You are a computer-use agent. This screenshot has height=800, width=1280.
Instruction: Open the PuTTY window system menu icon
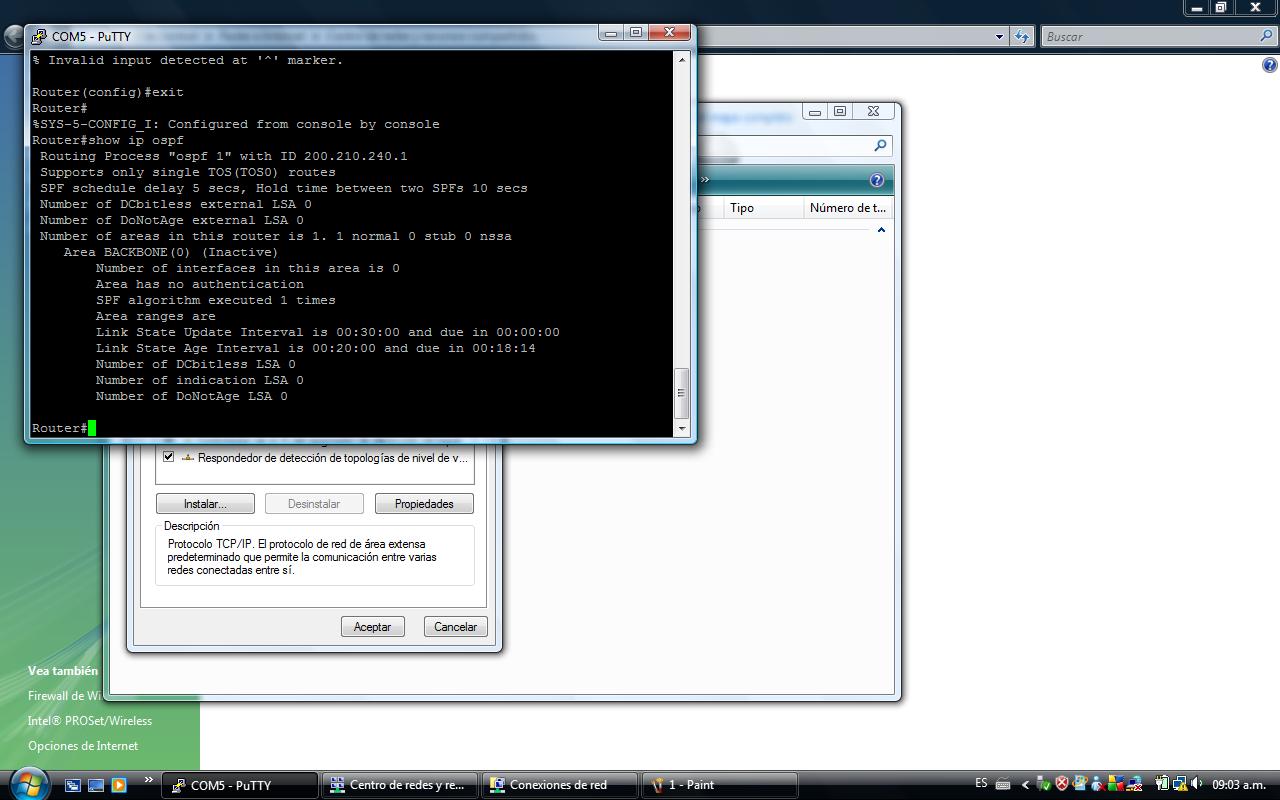click(x=39, y=37)
